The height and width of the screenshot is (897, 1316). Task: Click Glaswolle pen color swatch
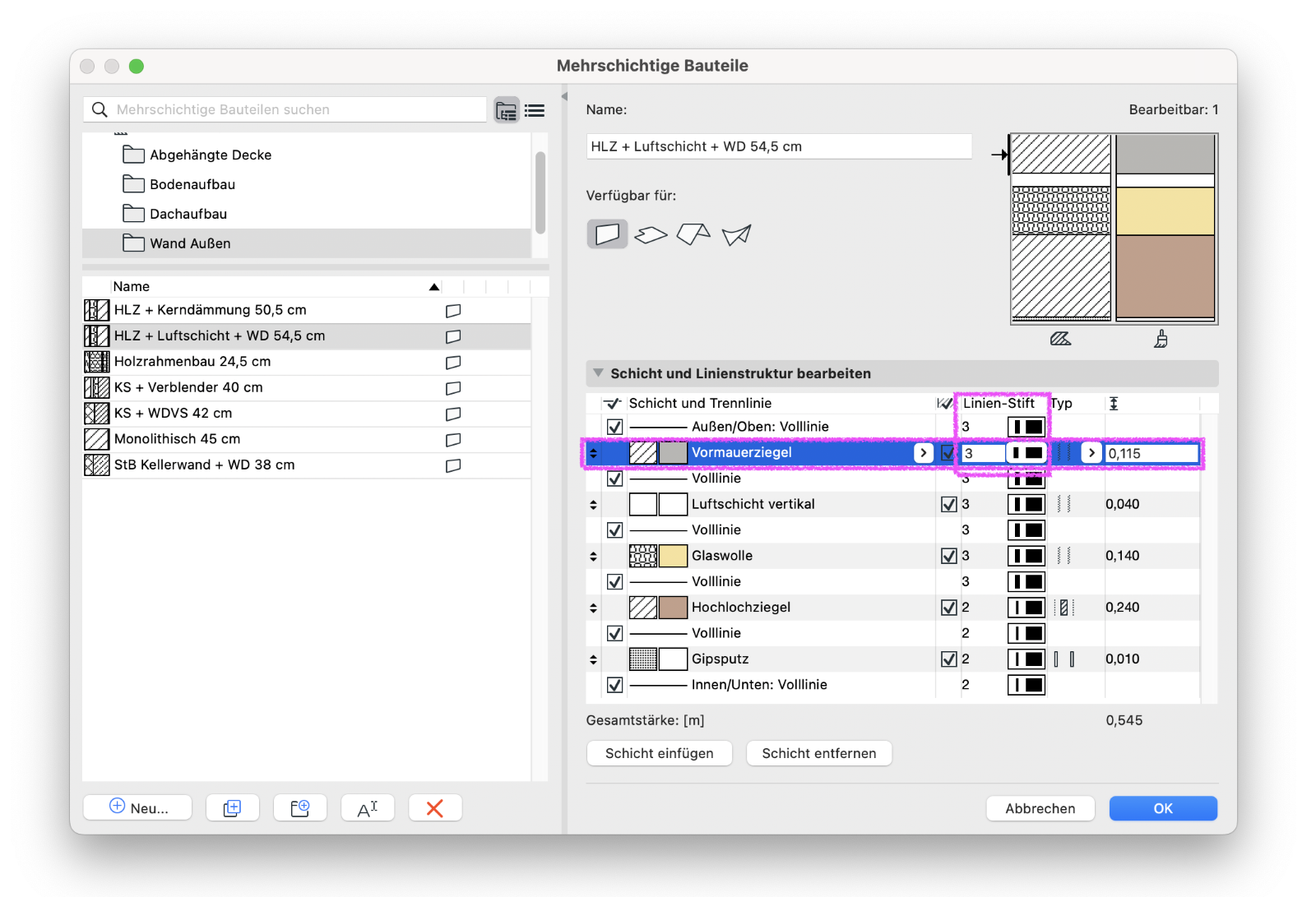[x=1026, y=556]
